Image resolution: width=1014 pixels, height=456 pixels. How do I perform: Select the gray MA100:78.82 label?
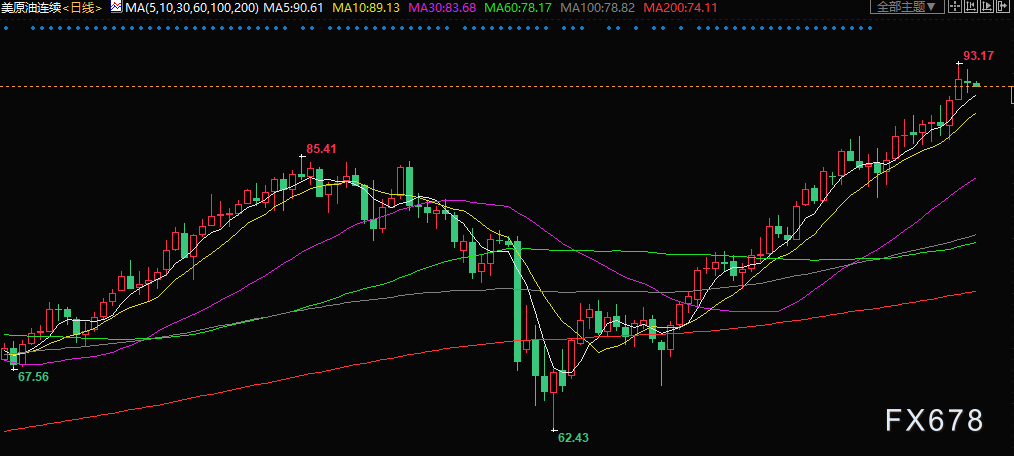(x=598, y=8)
